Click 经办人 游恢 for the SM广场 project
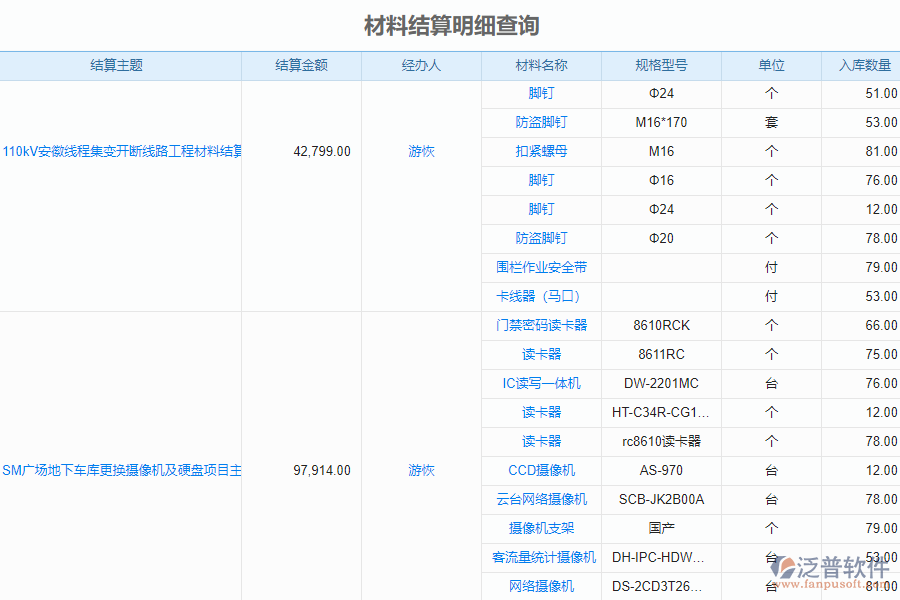The height and width of the screenshot is (600, 900). [421, 470]
